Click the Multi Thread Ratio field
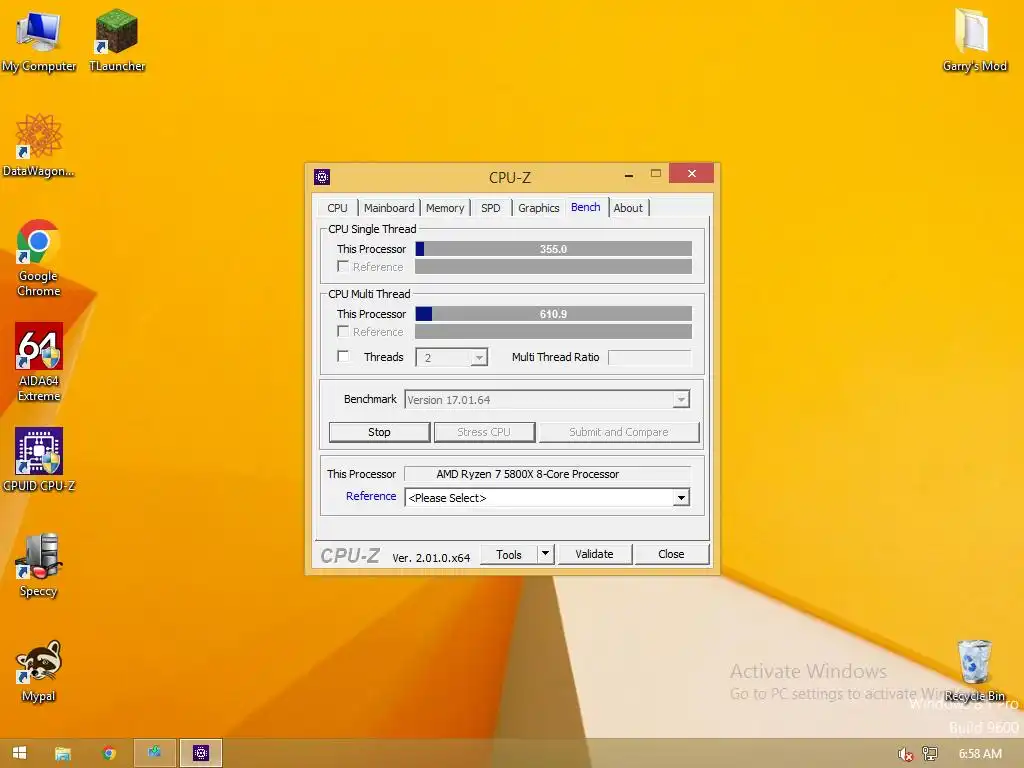Viewport: 1024px width, 768px height. (649, 357)
